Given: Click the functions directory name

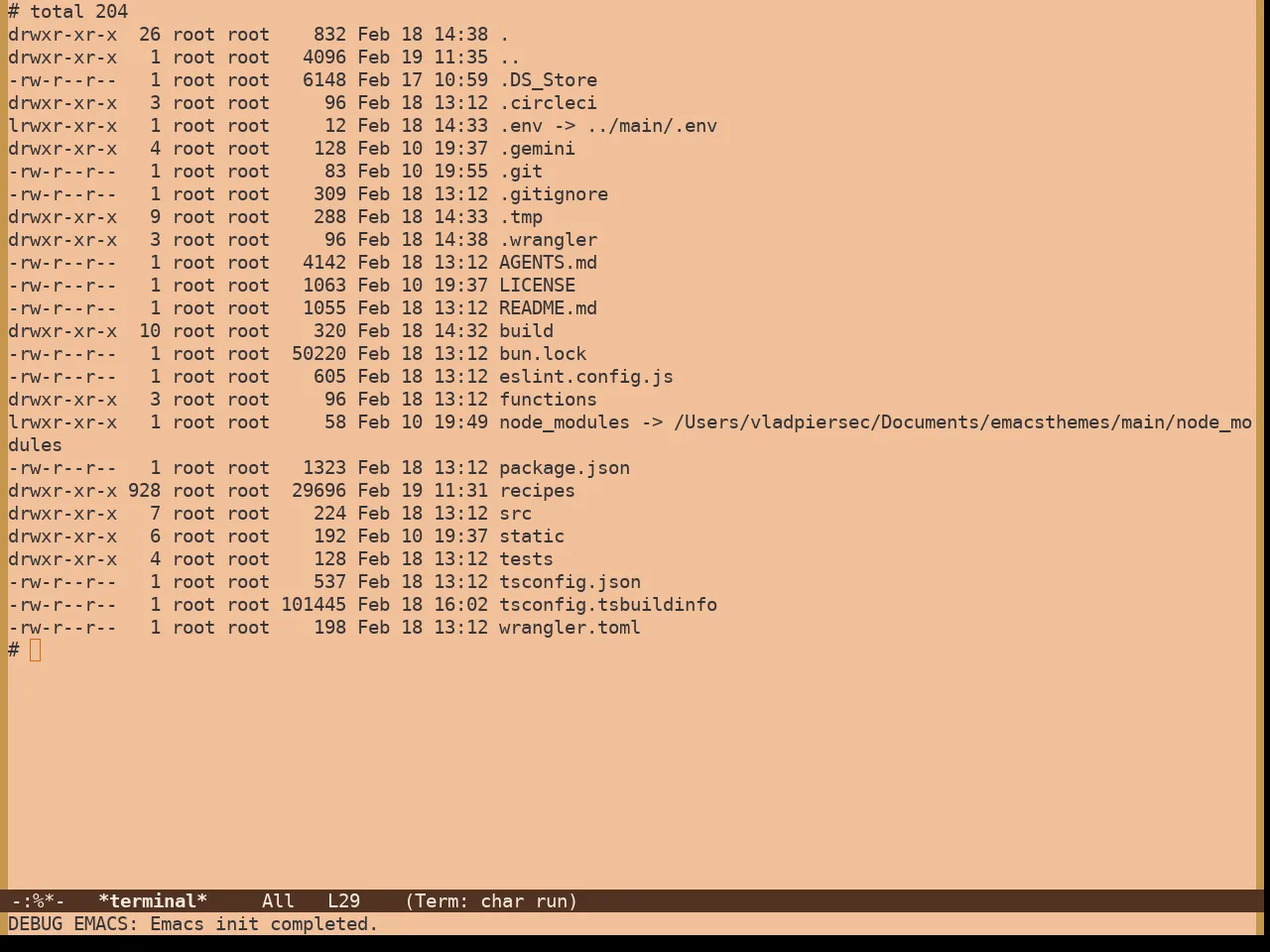Looking at the screenshot, I should tap(548, 400).
